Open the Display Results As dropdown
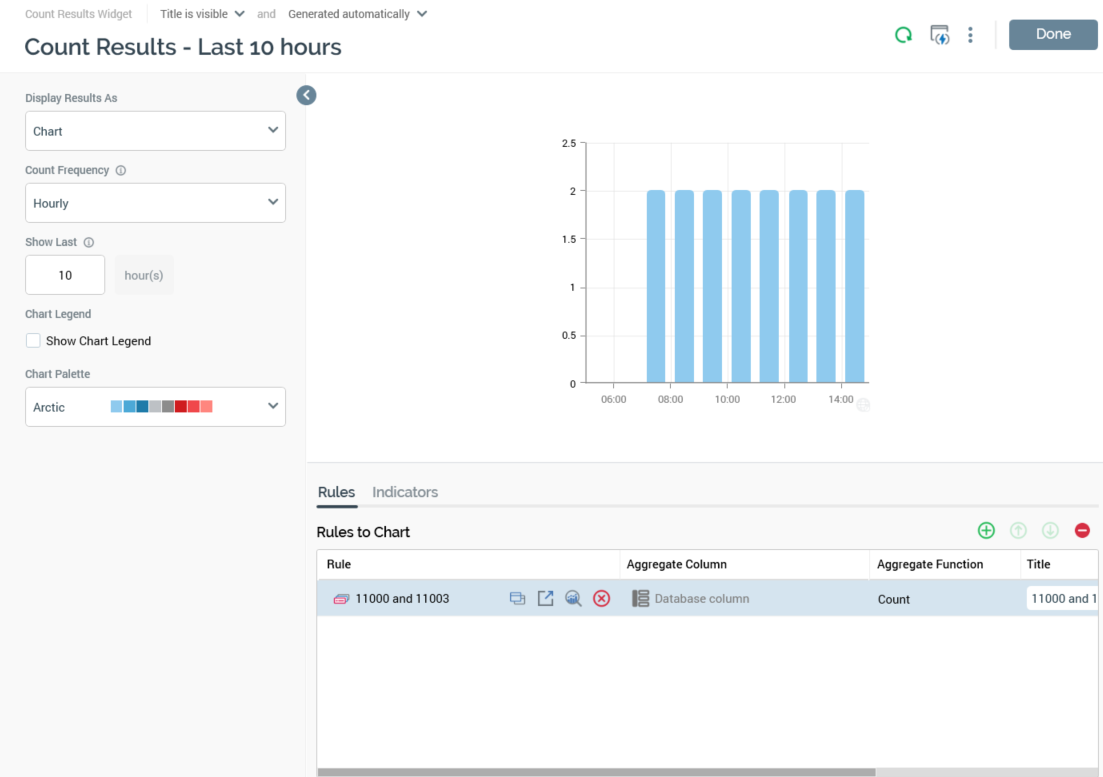The image size is (1103, 777). pos(155,131)
